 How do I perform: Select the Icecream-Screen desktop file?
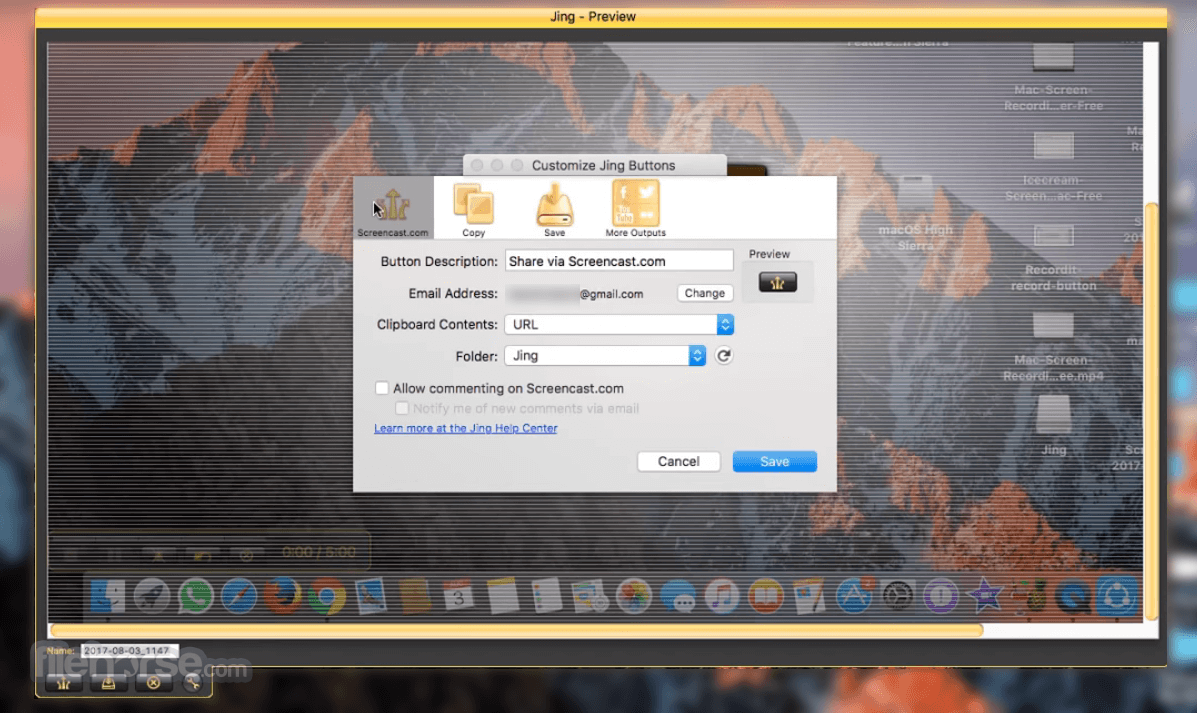pyautogui.click(x=1053, y=167)
